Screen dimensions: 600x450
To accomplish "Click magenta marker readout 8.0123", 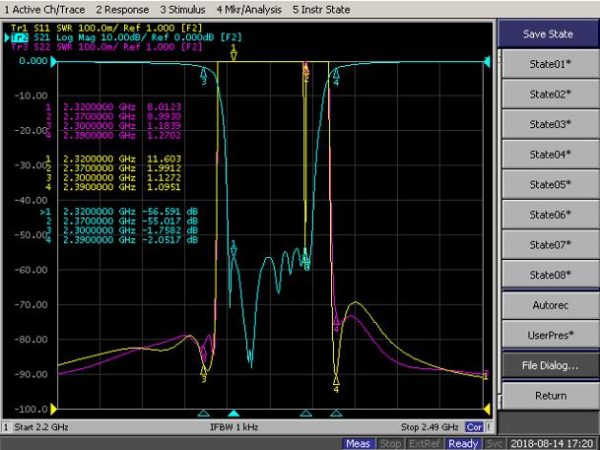I will tap(164, 107).
